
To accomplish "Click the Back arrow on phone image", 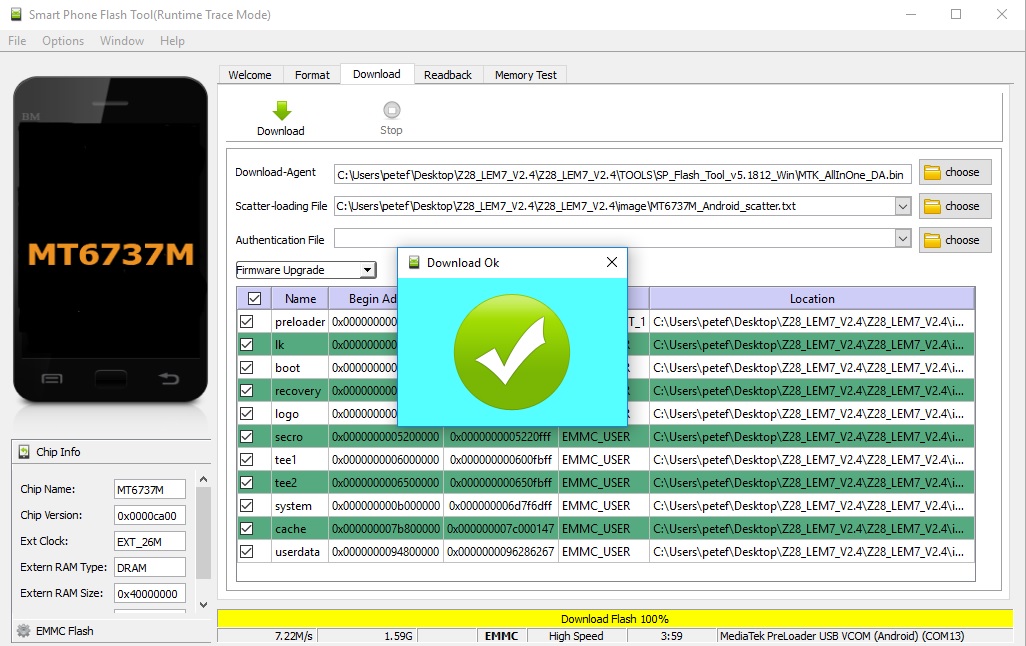I will (x=169, y=379).
